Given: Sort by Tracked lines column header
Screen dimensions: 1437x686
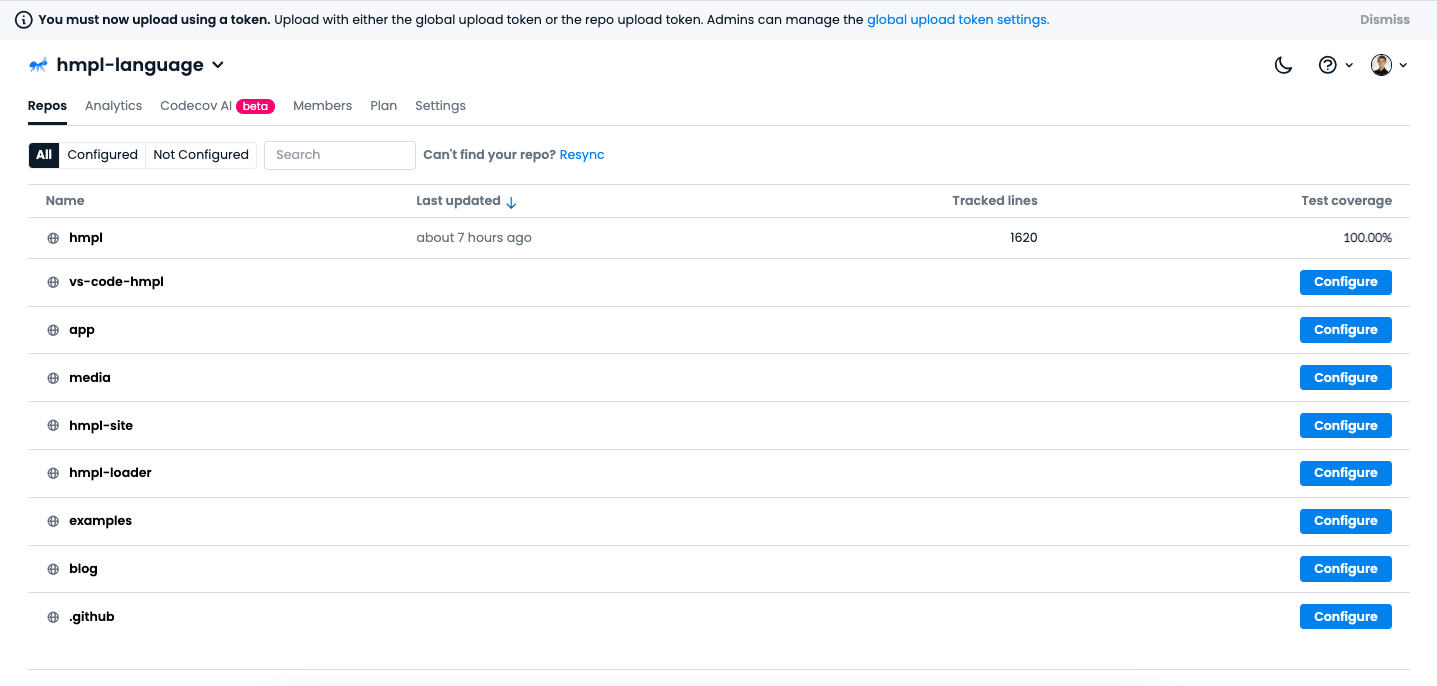Looking at the screenshot, I should (995, 201).
